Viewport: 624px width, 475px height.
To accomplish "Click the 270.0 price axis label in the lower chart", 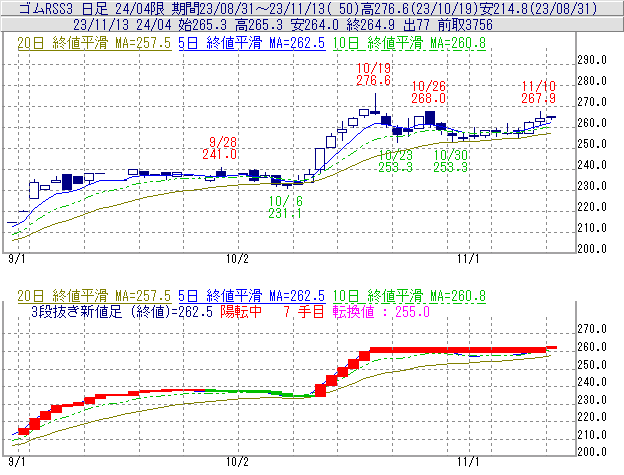I will coord(592,329).
